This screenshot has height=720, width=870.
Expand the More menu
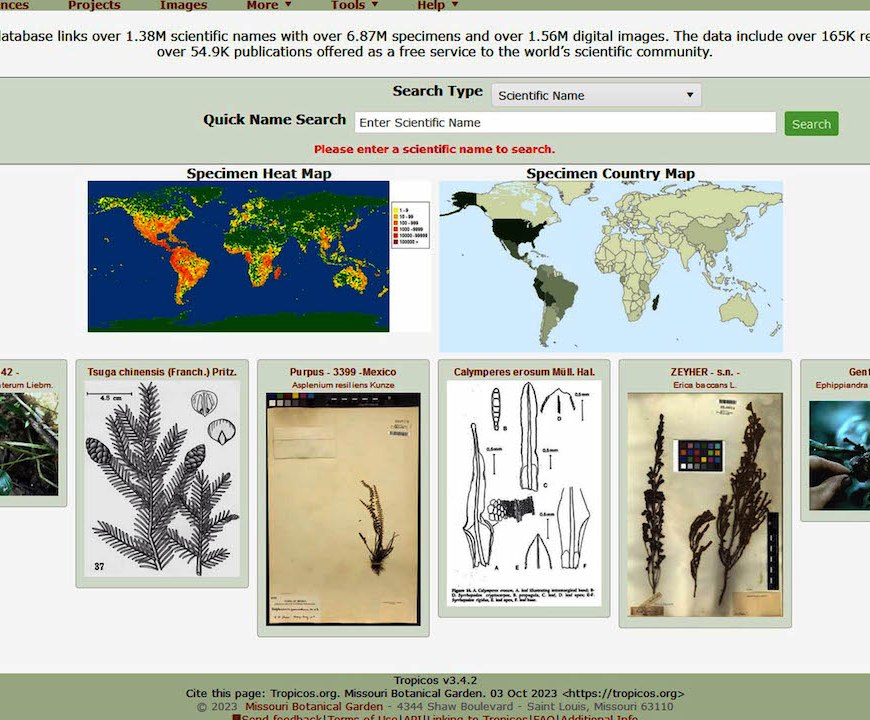click(268, 5)
